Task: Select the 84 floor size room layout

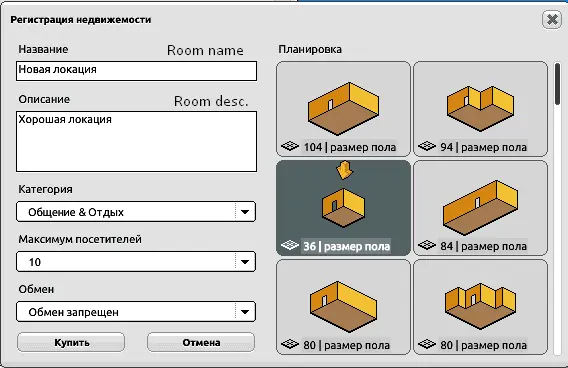Action: point(480,208)
